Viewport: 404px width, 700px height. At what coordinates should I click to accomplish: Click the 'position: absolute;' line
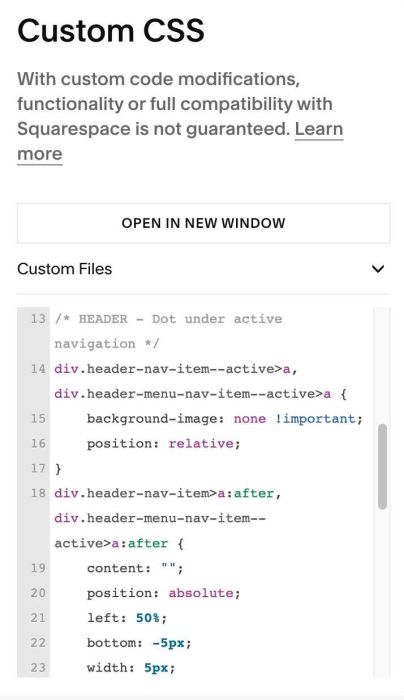tap(163, 593)
